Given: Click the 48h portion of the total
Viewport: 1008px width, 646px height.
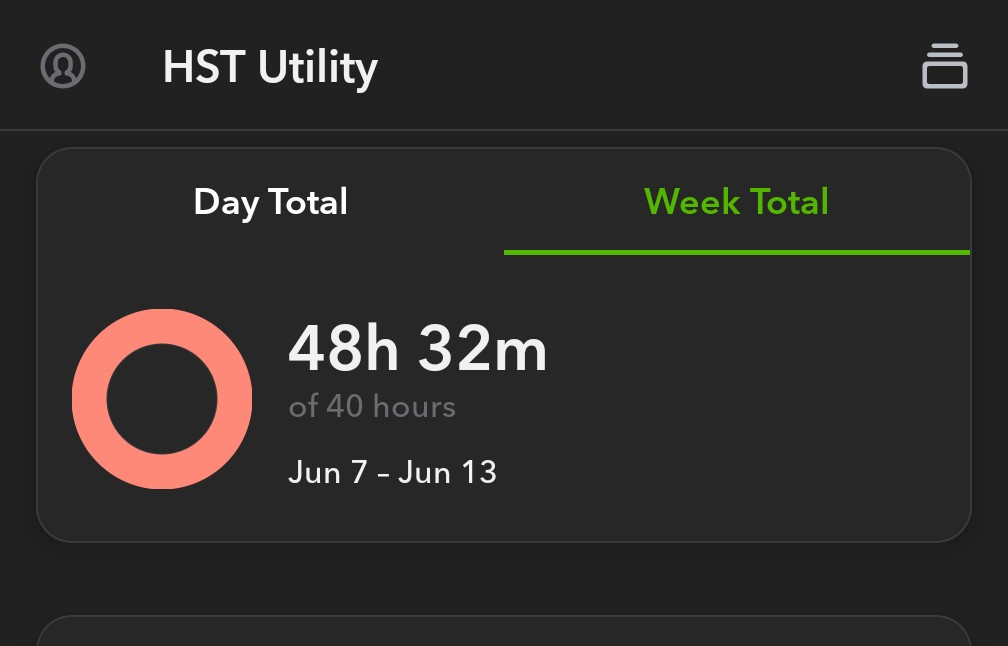Looking at the screenshot, I should pyautogui.click(x=343, y=348).
